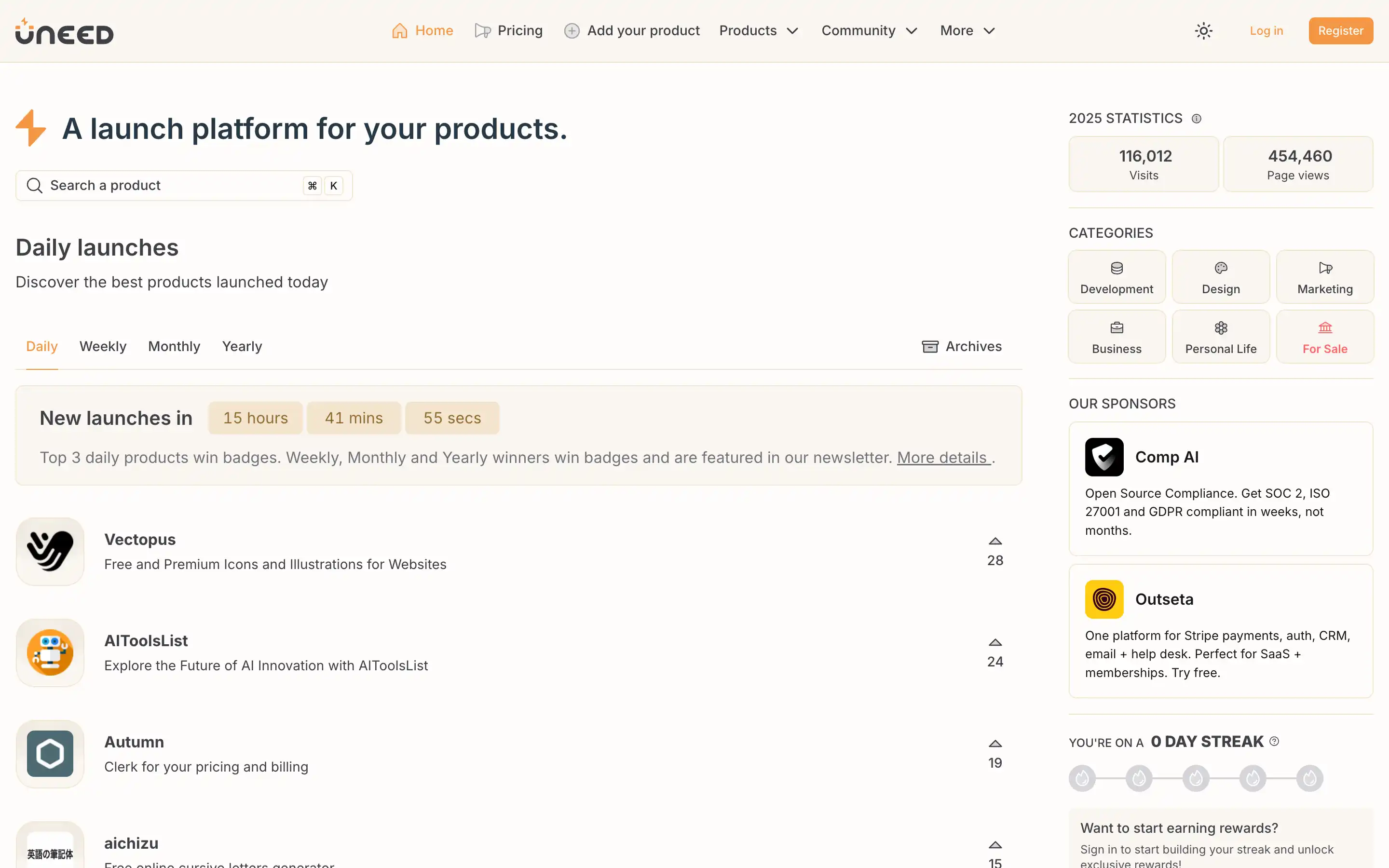This screenshot has width=1389, height=868.
Task: Expand the Products dropdown menu
Action: (x=759, y=31)
